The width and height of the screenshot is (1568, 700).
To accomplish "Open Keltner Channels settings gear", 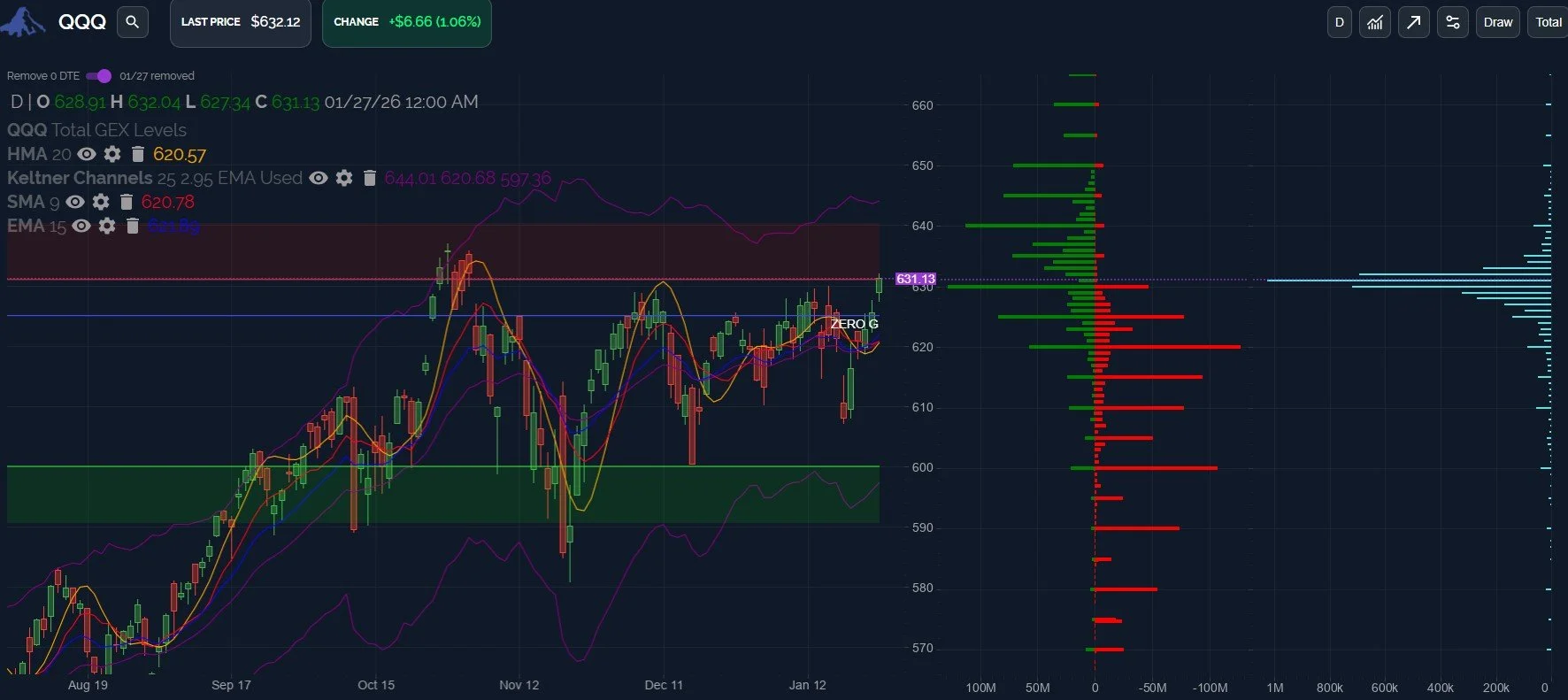I will pyautogui.click(x=344, y=178).
